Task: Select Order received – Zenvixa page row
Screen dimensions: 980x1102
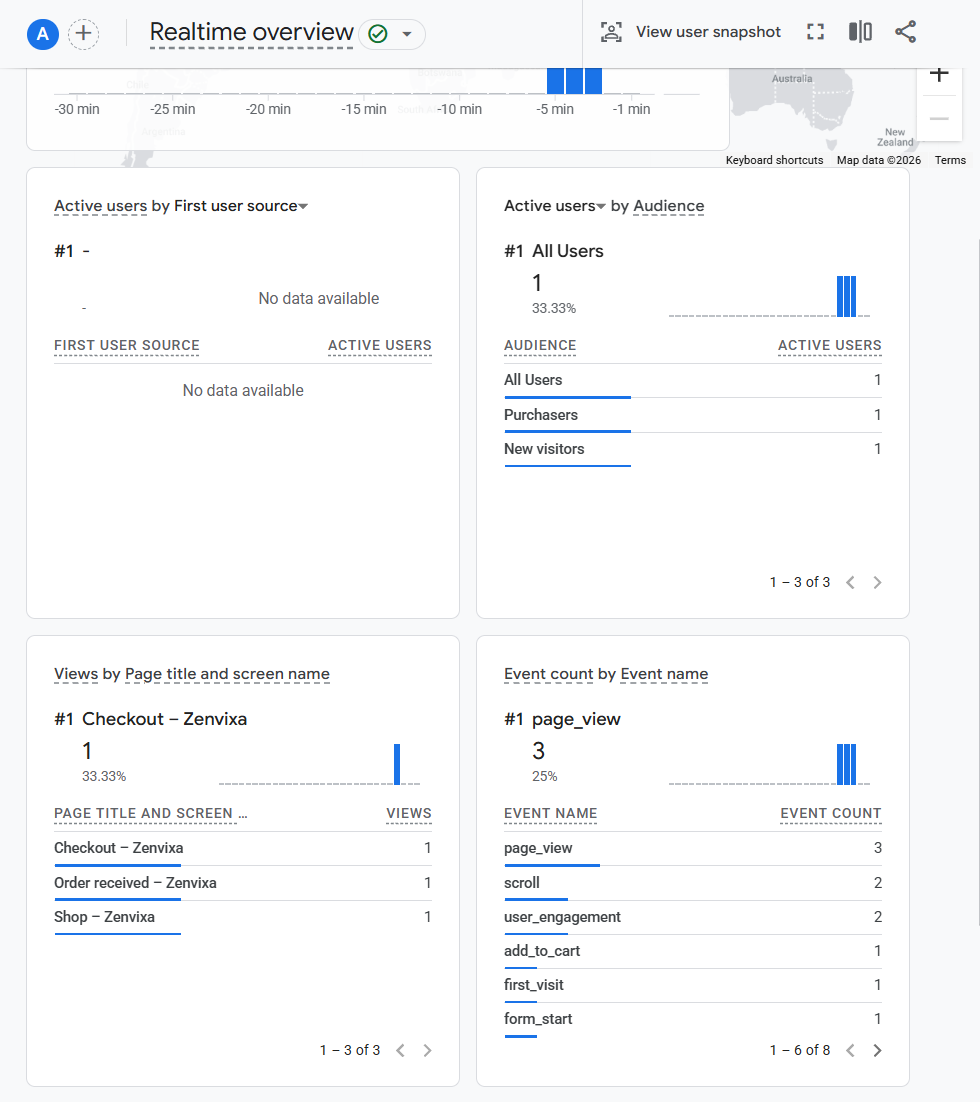Action: click(x=243, y=883)
